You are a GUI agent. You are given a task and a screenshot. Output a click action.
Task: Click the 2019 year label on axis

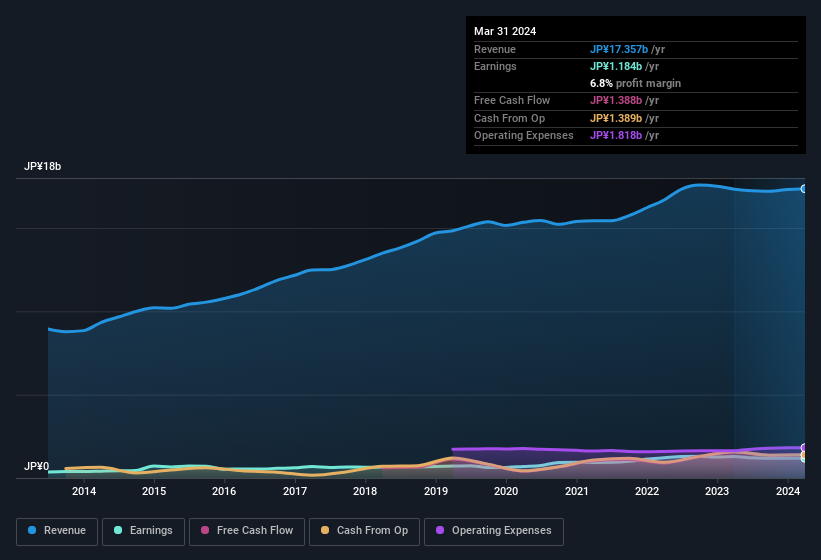click(x=436, y=491)
